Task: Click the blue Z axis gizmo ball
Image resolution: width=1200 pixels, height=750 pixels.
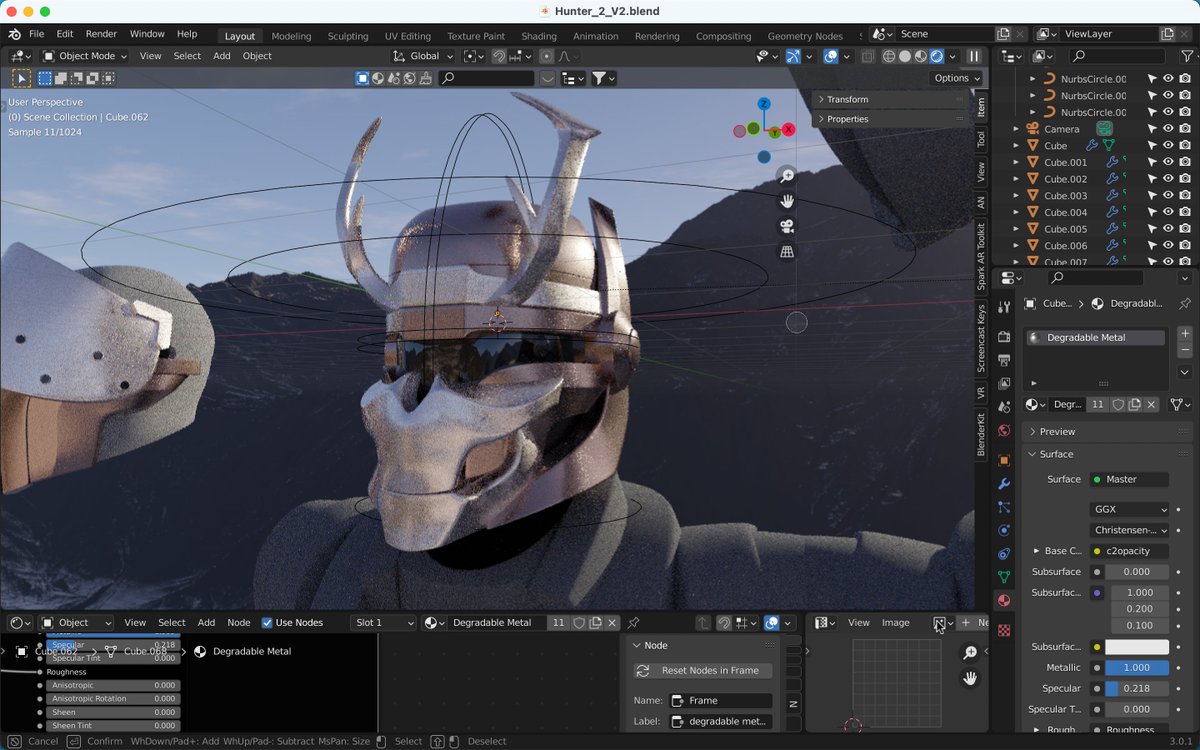Action: pos(764,104)
